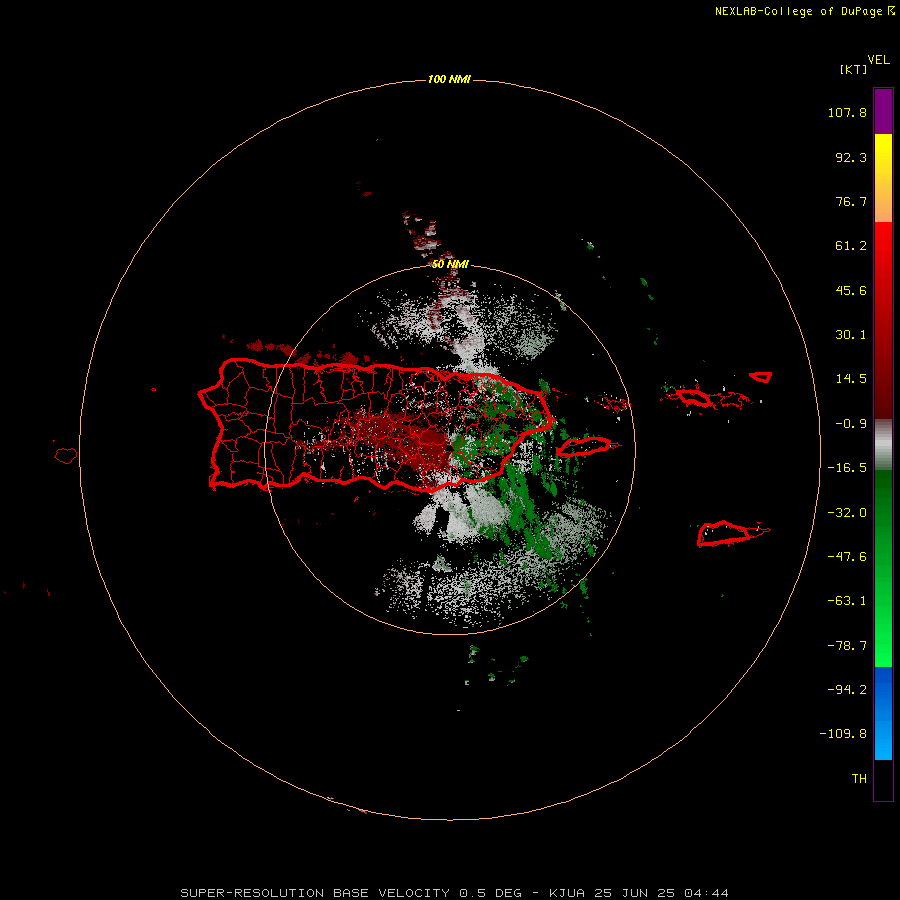Pick the purple segment of velocity scale
The image size is (900, 900).
click(883, 111)
